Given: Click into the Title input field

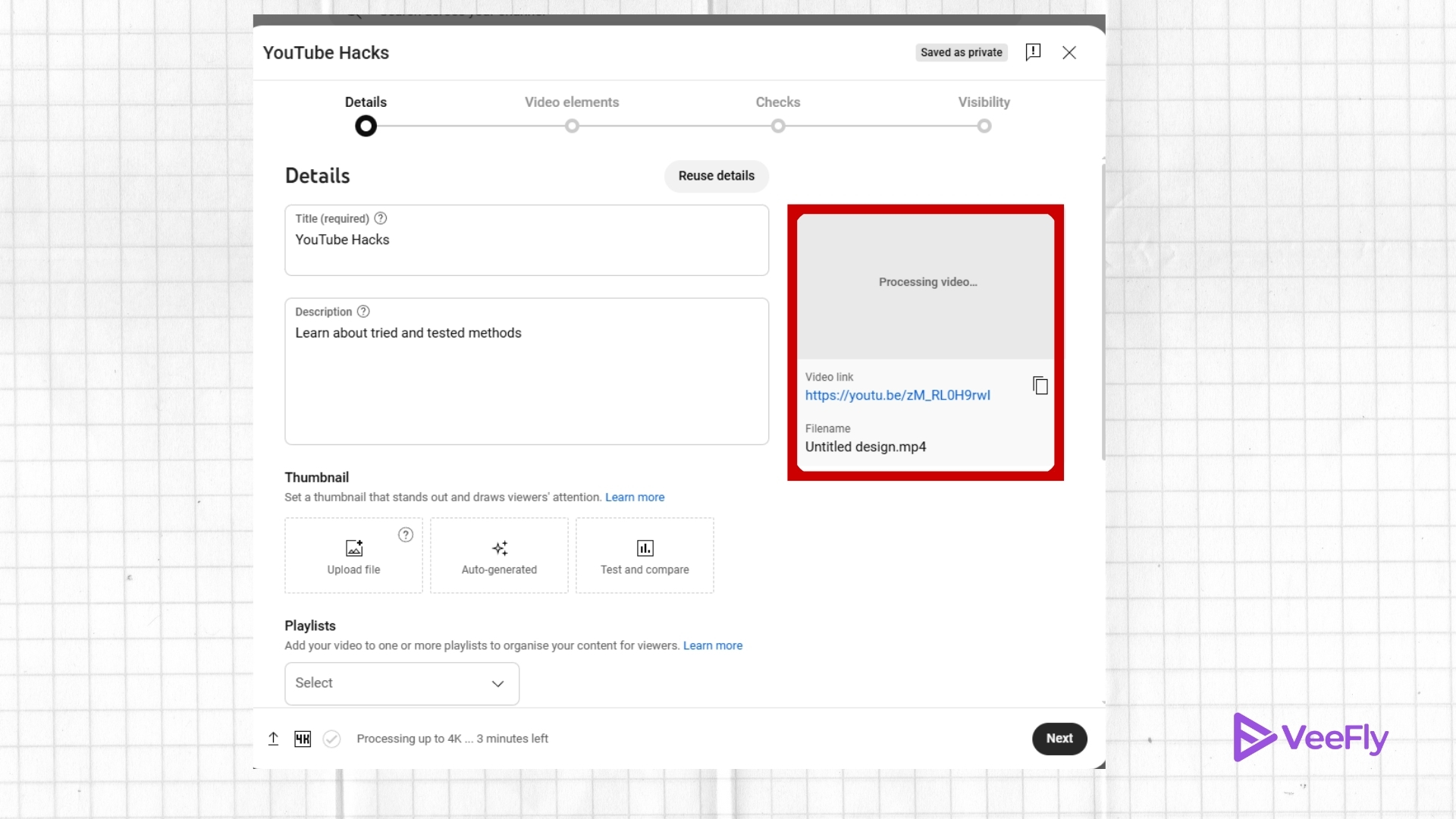Looking at the screenshot, I should (x=527, y=240).
